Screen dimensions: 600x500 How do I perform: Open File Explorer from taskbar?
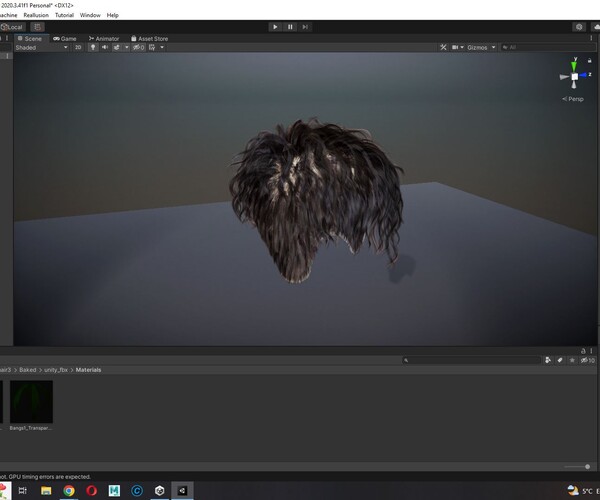46,490
